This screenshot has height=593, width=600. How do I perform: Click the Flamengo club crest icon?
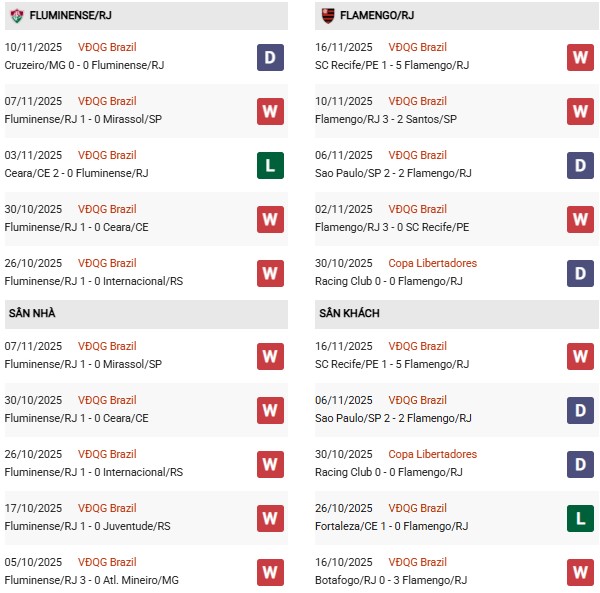click(327, 16)
